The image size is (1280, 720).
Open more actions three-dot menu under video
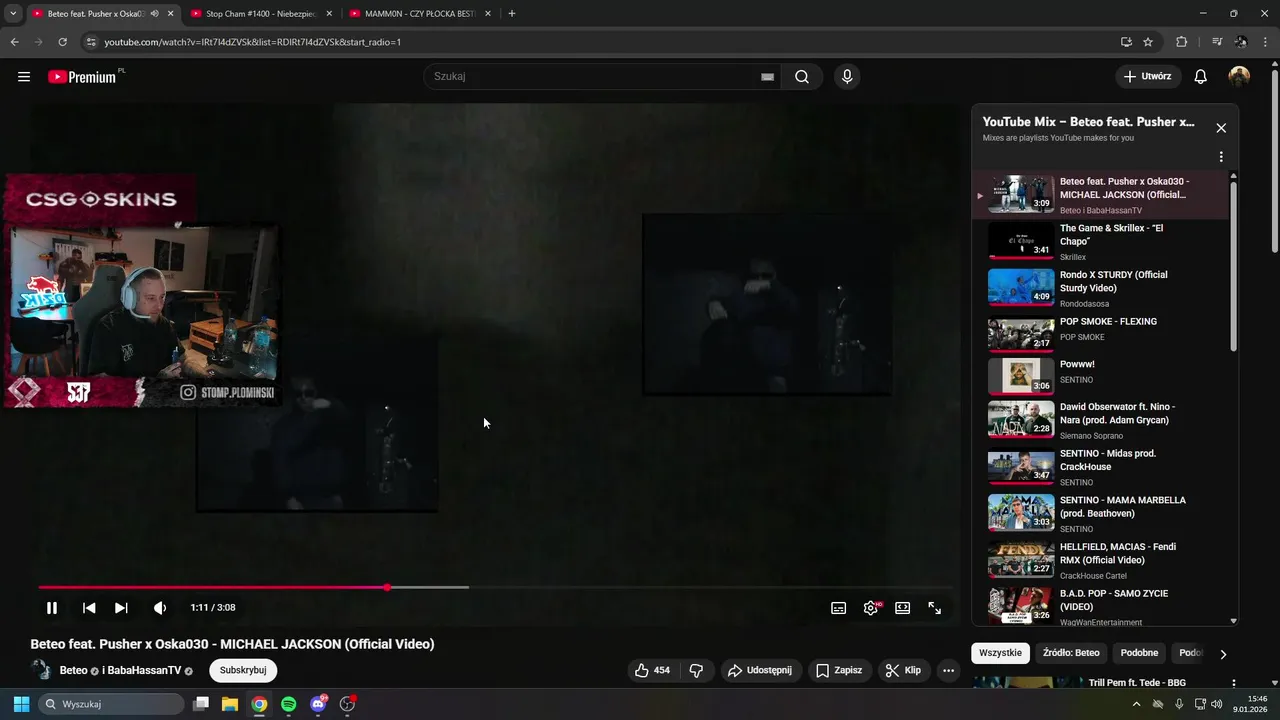[x=949, y=670]
